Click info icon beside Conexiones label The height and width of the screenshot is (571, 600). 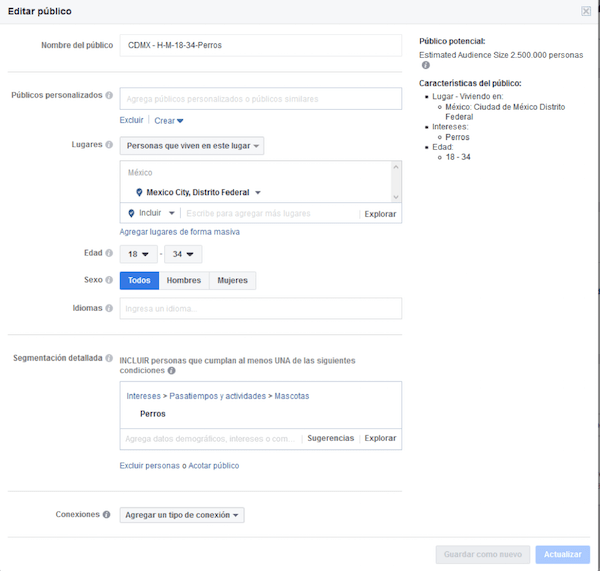pos(106,514)
